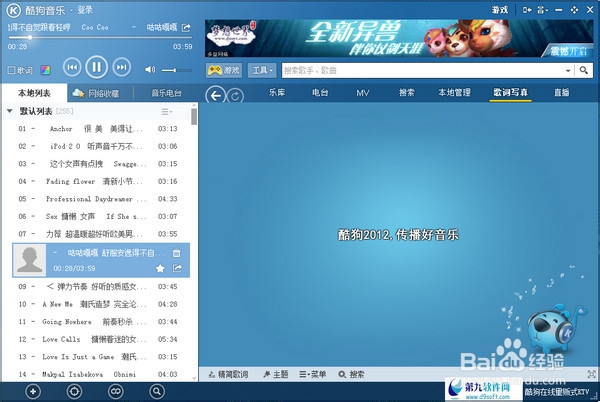
Task: Open the 主题 theme option
Action: (276, 374)
